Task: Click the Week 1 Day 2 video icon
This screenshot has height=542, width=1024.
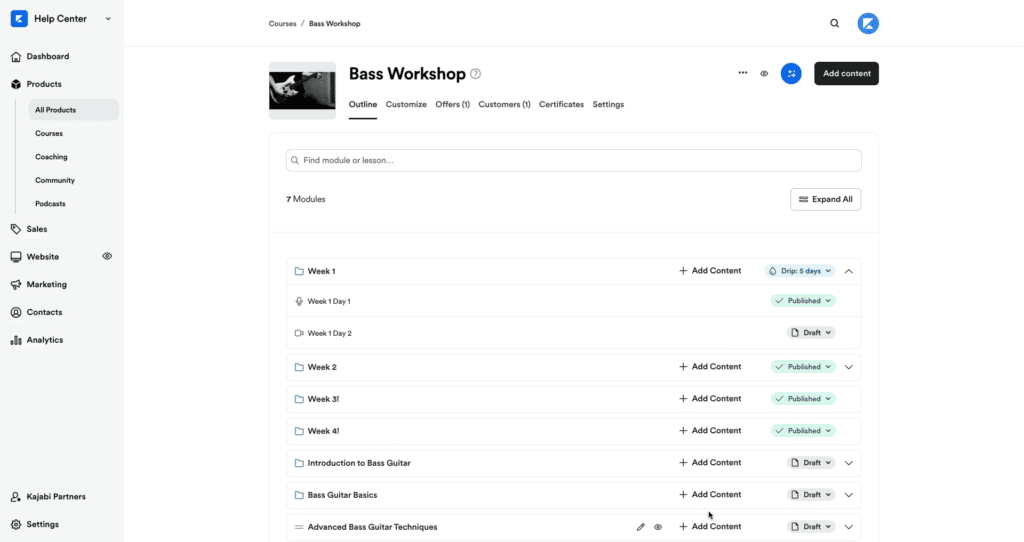Action: [299, 333]
